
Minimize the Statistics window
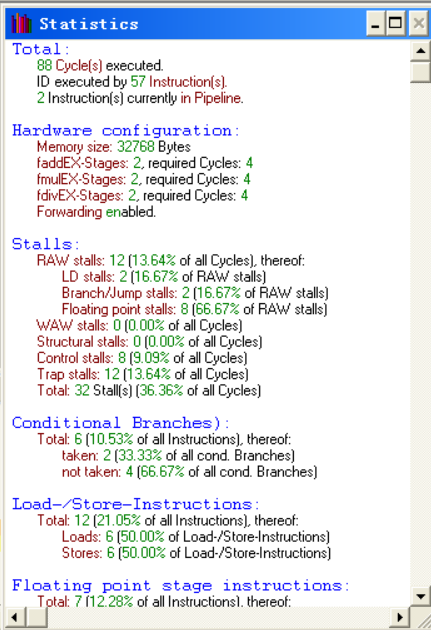click(376, 23)
